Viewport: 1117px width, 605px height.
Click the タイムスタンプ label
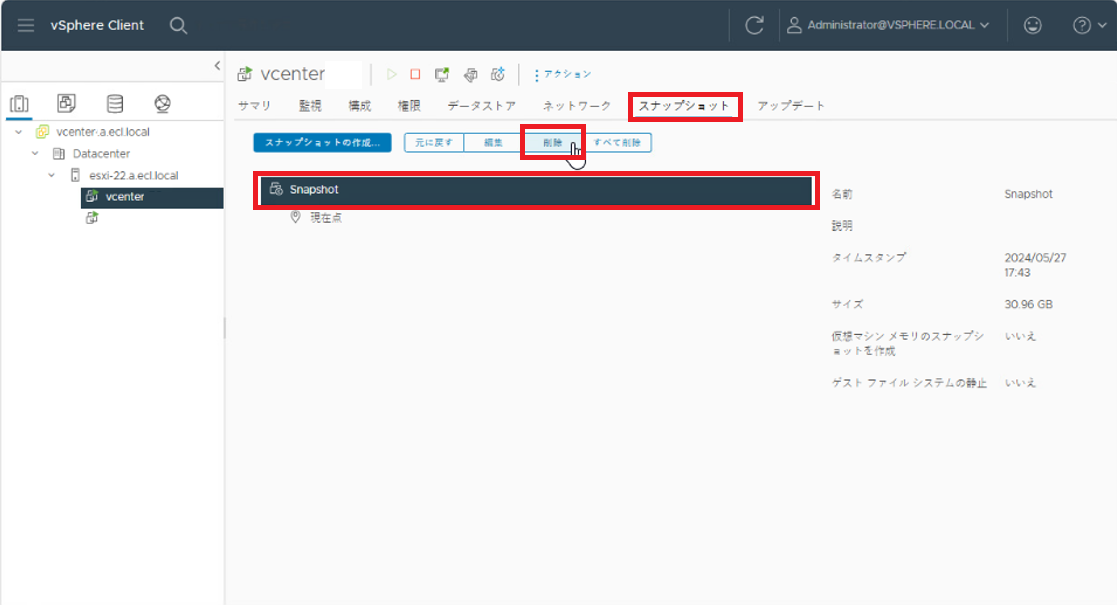(868, 257)
